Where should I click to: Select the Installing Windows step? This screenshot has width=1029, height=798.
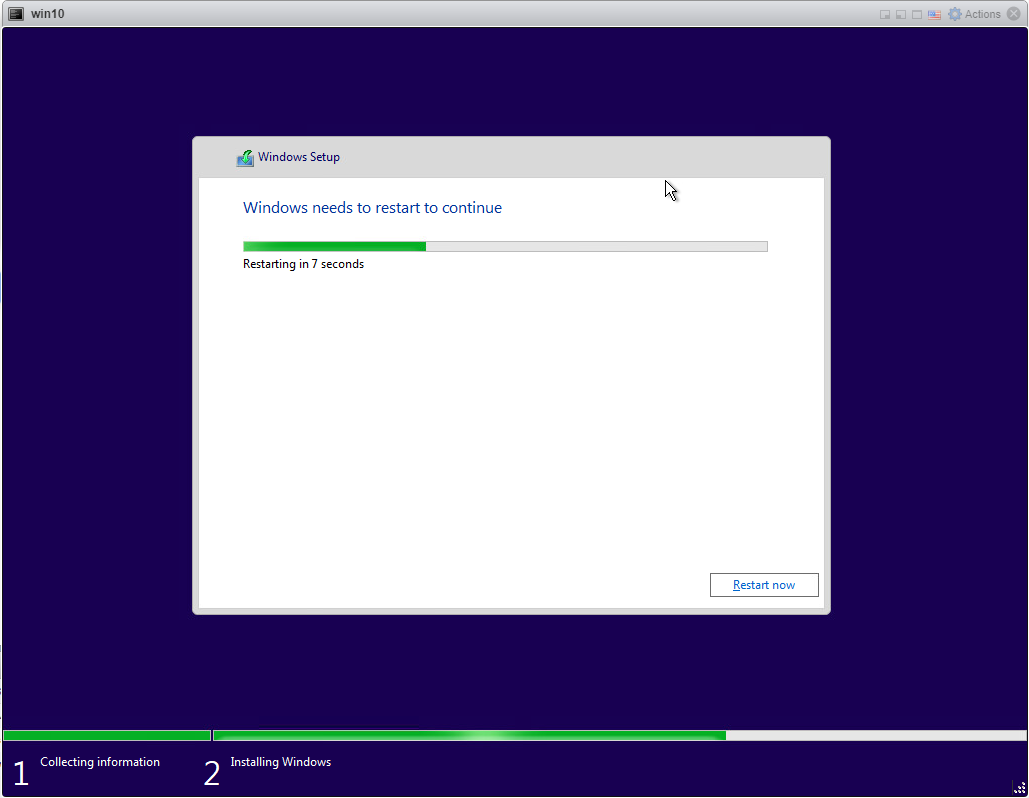pyautogui.click(x=280, y=761)
